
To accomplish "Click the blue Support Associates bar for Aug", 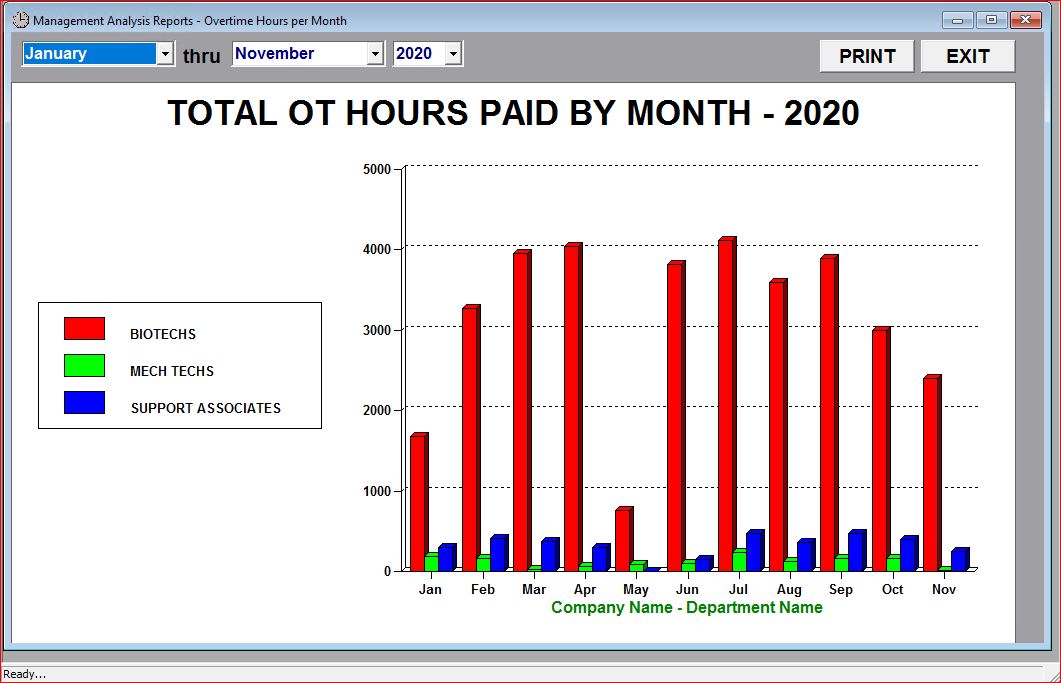I will [805, 556].
